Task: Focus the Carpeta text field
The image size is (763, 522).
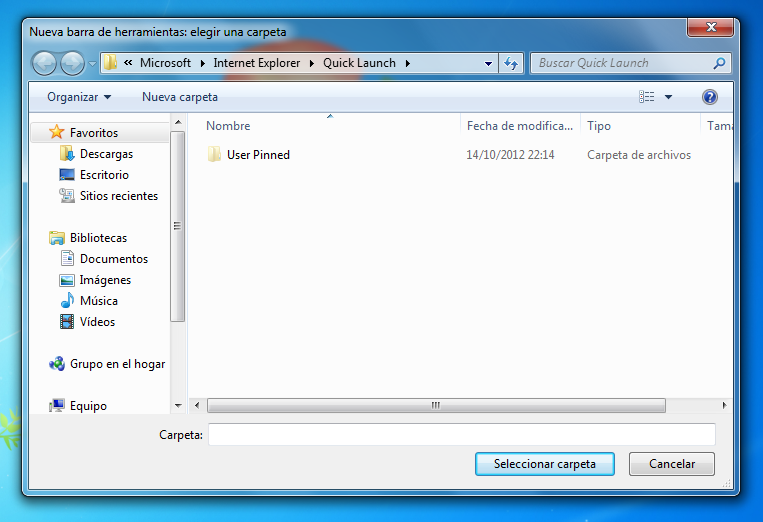Action: tap(462, 434)
